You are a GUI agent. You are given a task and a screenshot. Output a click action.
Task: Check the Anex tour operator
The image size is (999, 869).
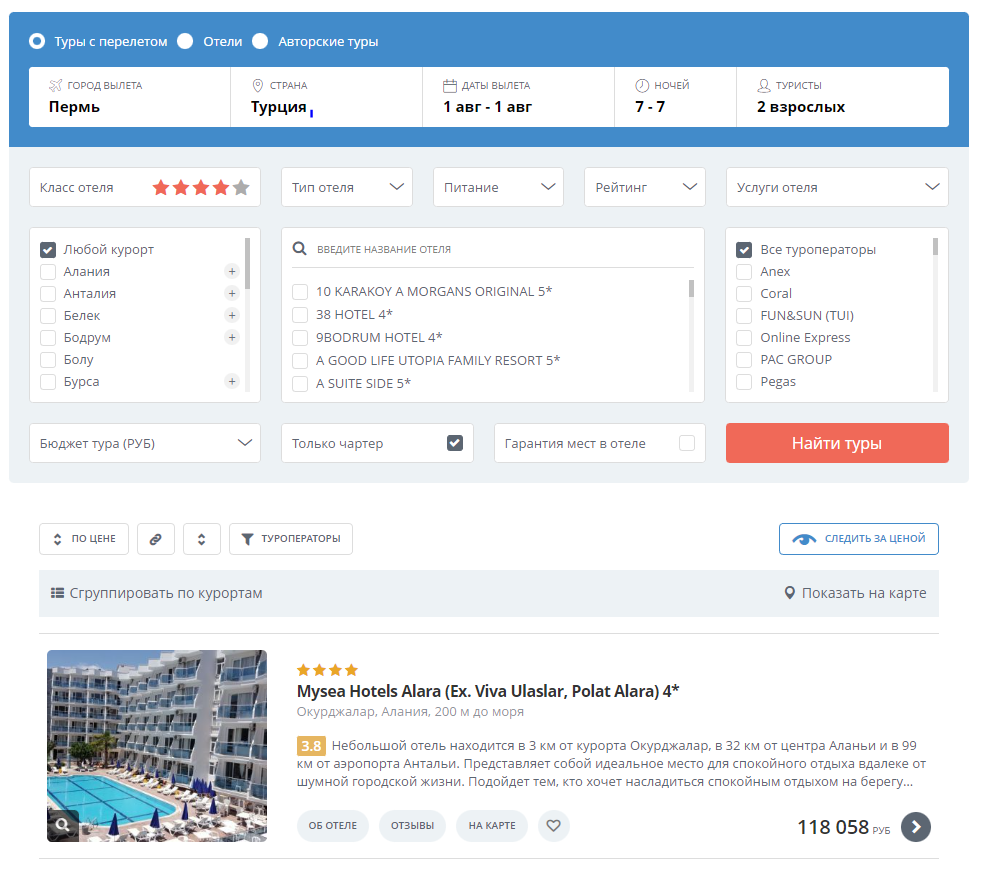pyautogui.click(x=744, y=272)
